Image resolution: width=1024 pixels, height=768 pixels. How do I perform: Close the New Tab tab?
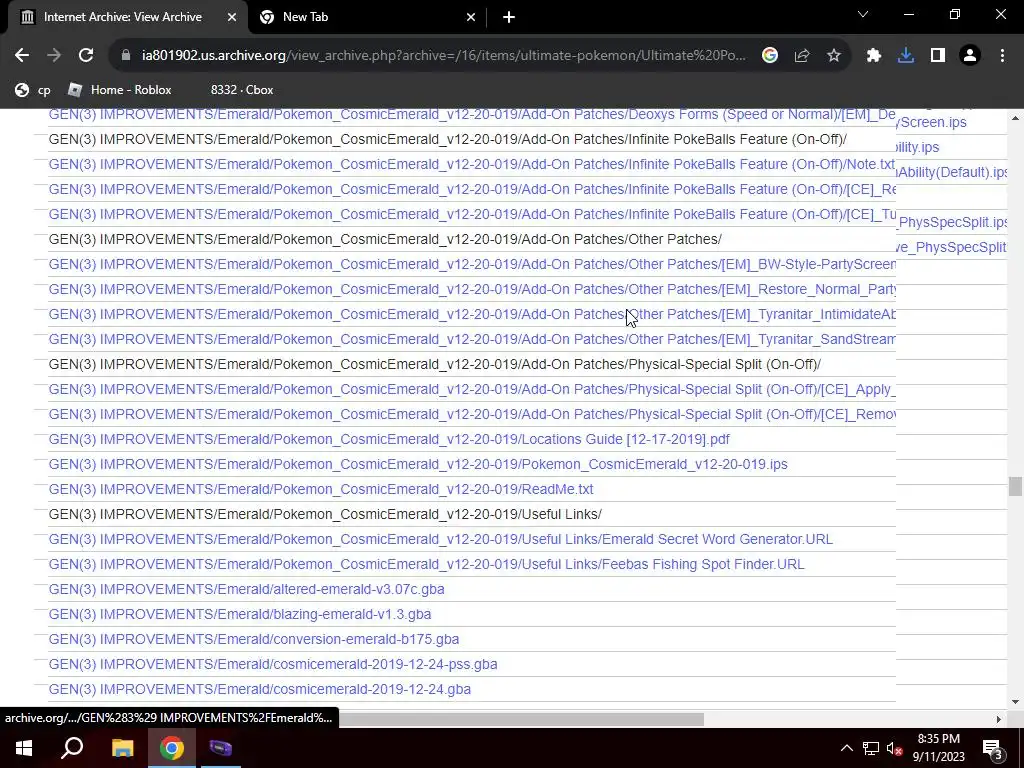click(x=471, y=17)
